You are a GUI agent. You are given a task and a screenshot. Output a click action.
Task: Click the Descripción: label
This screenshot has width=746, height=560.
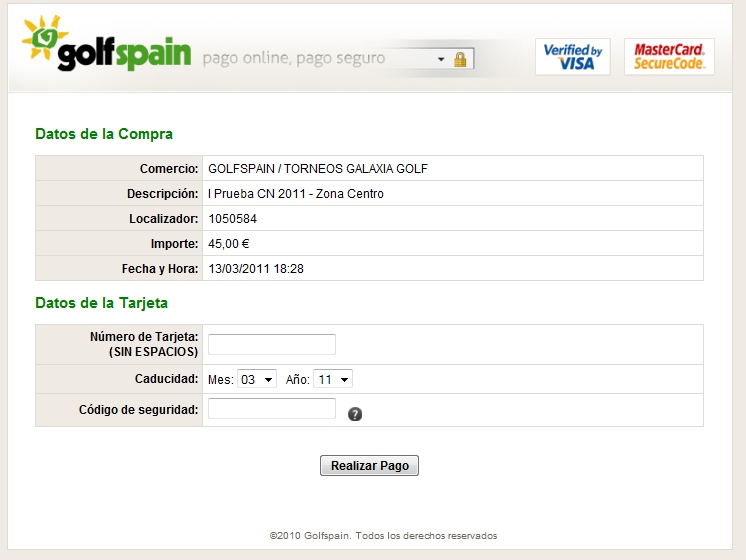pos(163,194)
